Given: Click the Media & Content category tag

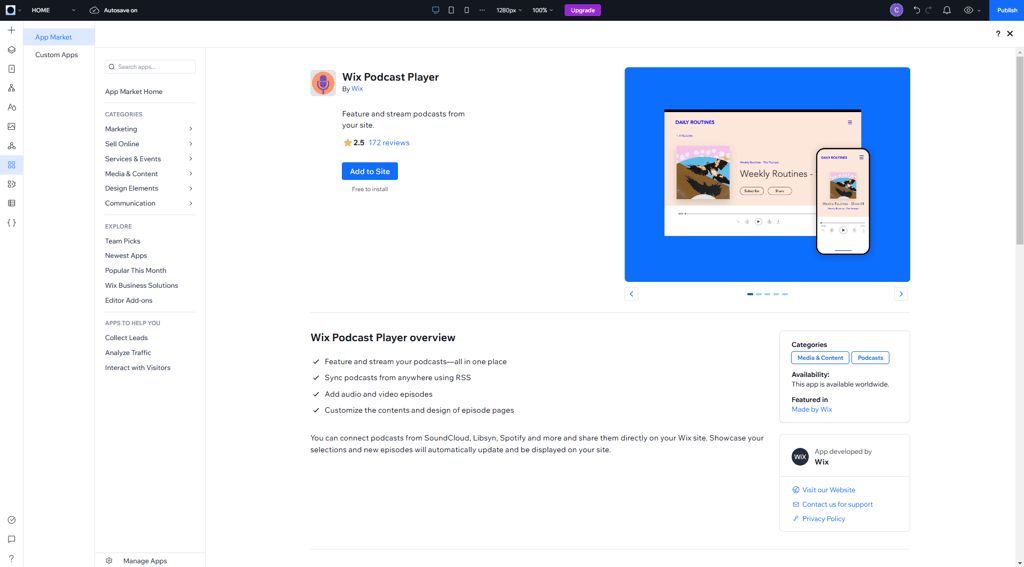Looking at the screenshot, I should (x=820, y=358).
